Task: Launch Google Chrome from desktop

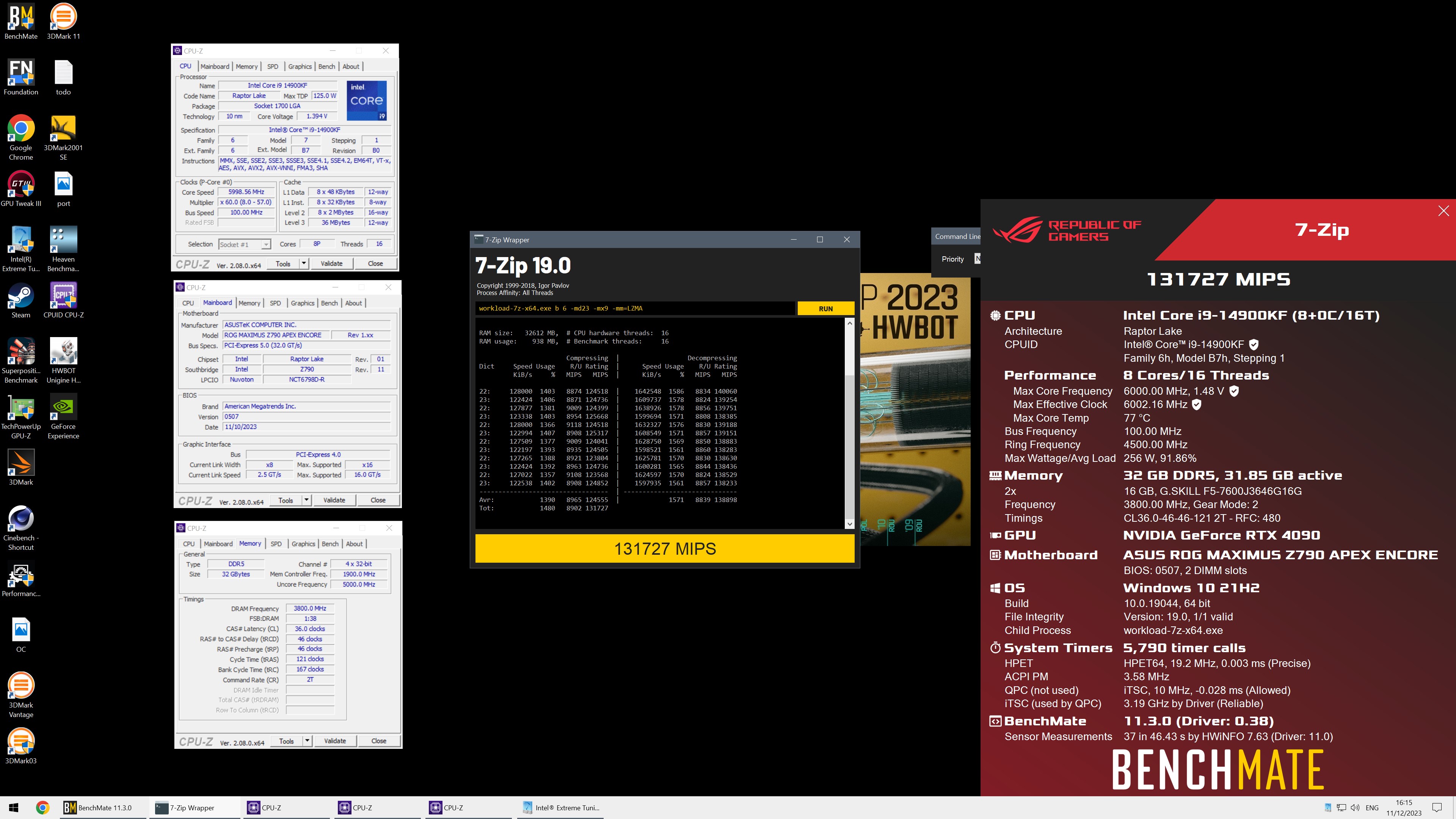Action: click(21, 137)
